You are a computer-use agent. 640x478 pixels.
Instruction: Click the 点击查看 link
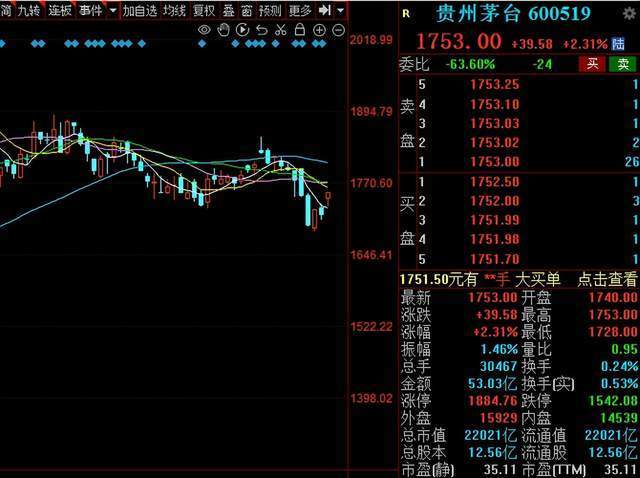[x=607, y=279]
